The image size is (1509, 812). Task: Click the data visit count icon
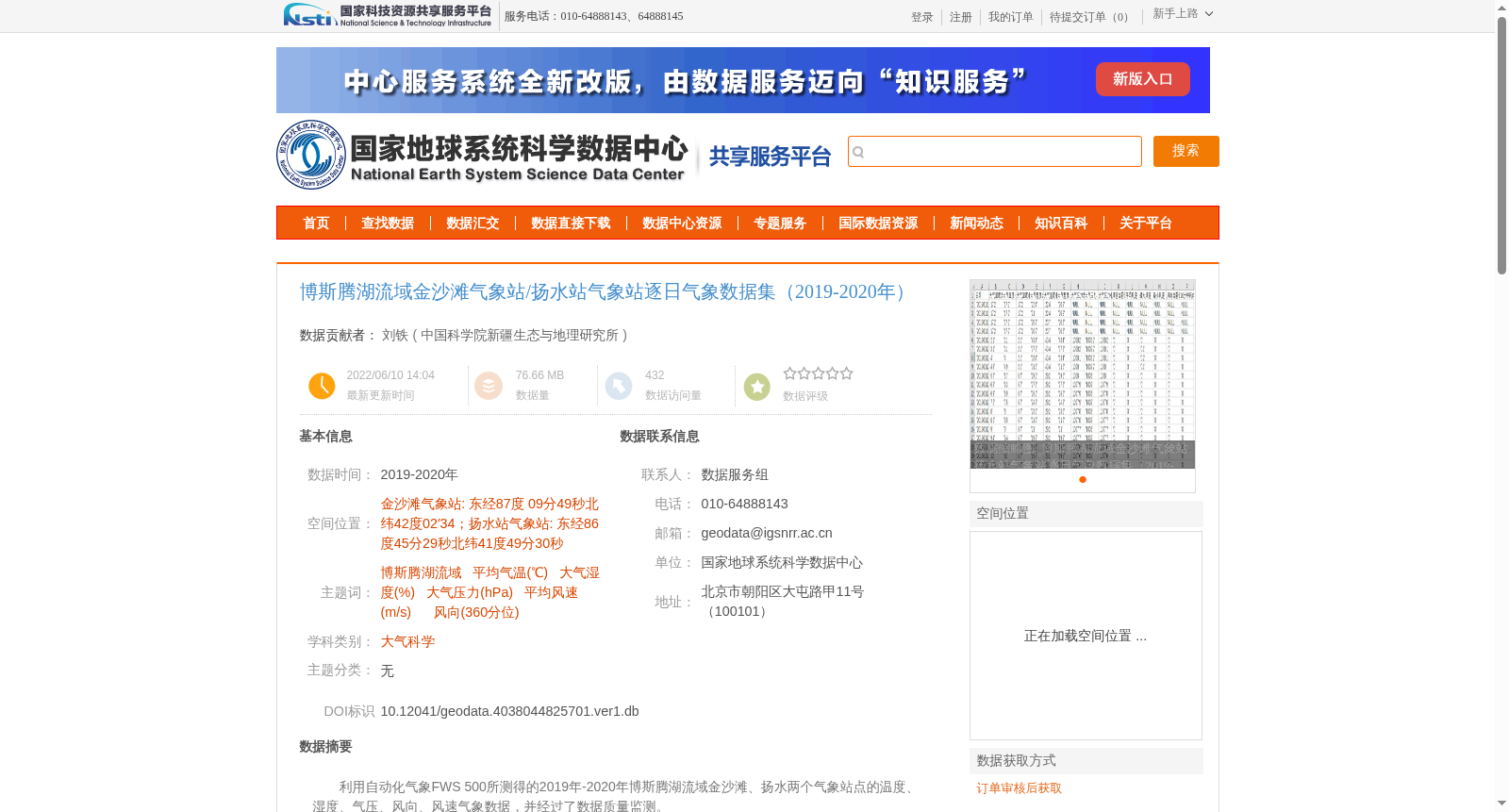point(619,386)
